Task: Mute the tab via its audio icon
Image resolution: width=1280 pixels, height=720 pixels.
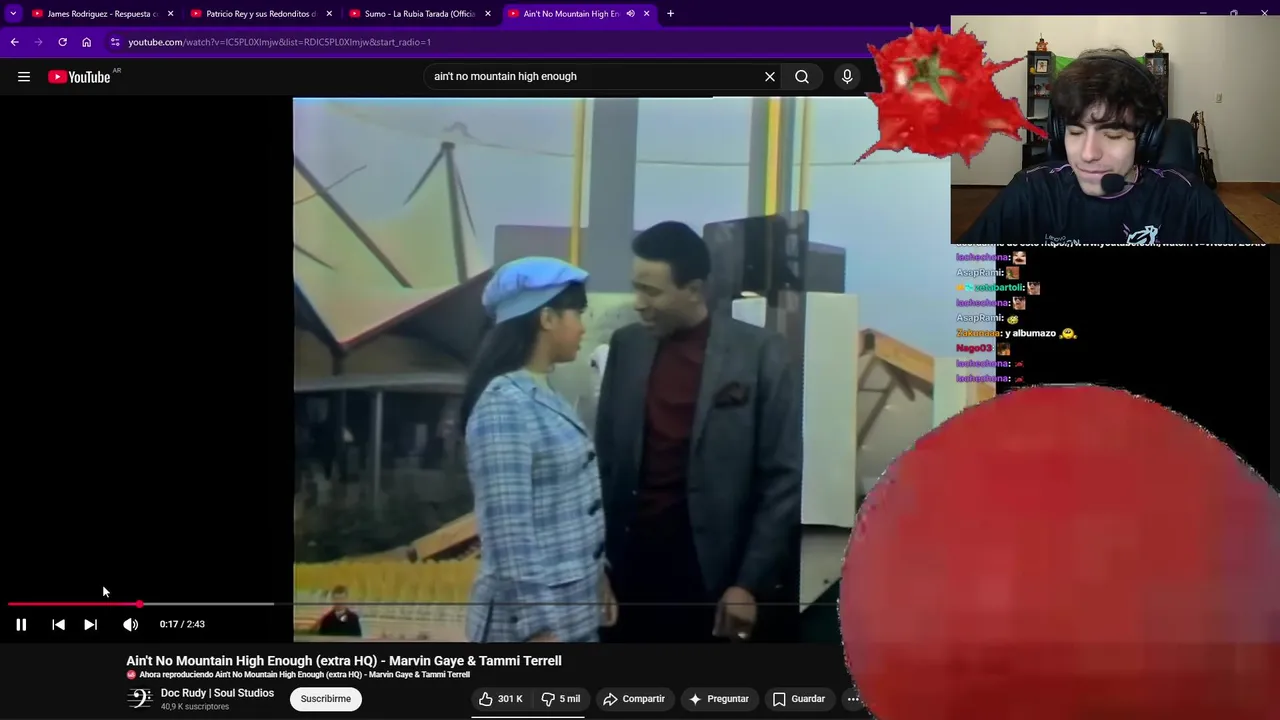Action: tap(630, 14)
